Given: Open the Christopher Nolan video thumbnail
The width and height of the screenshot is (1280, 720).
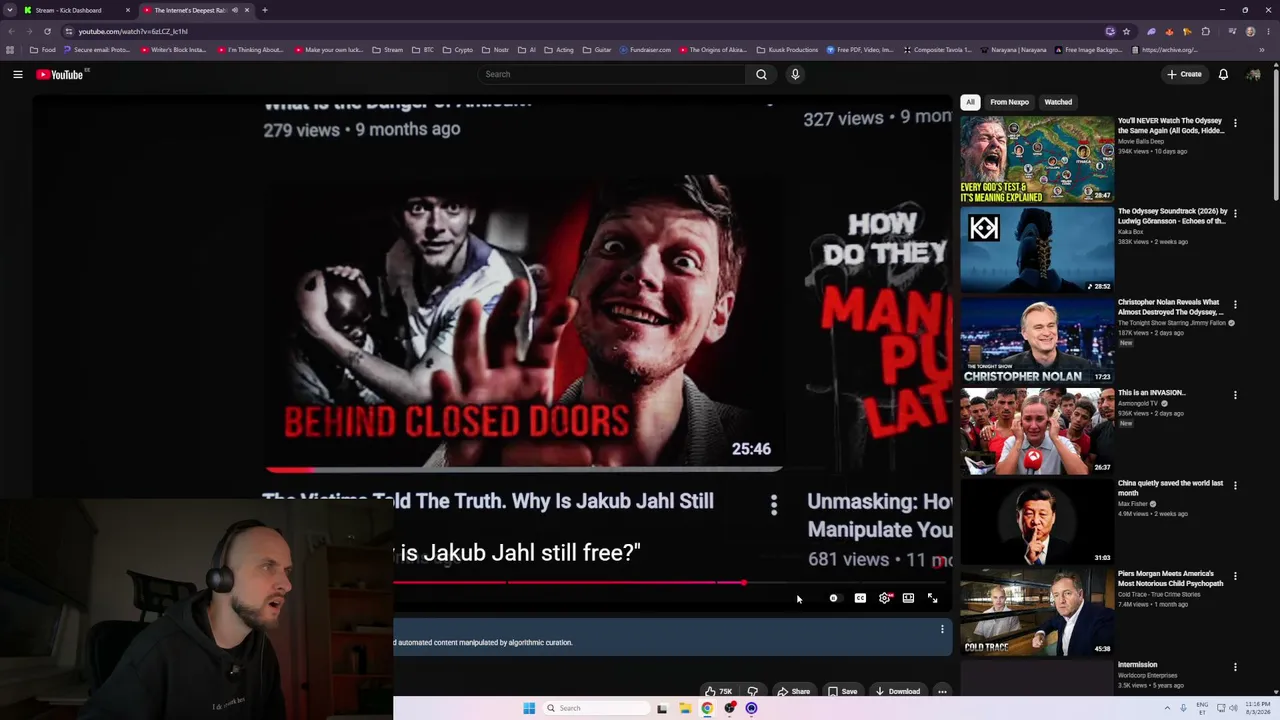Looking at the screenshot, I should [1037, 341].
